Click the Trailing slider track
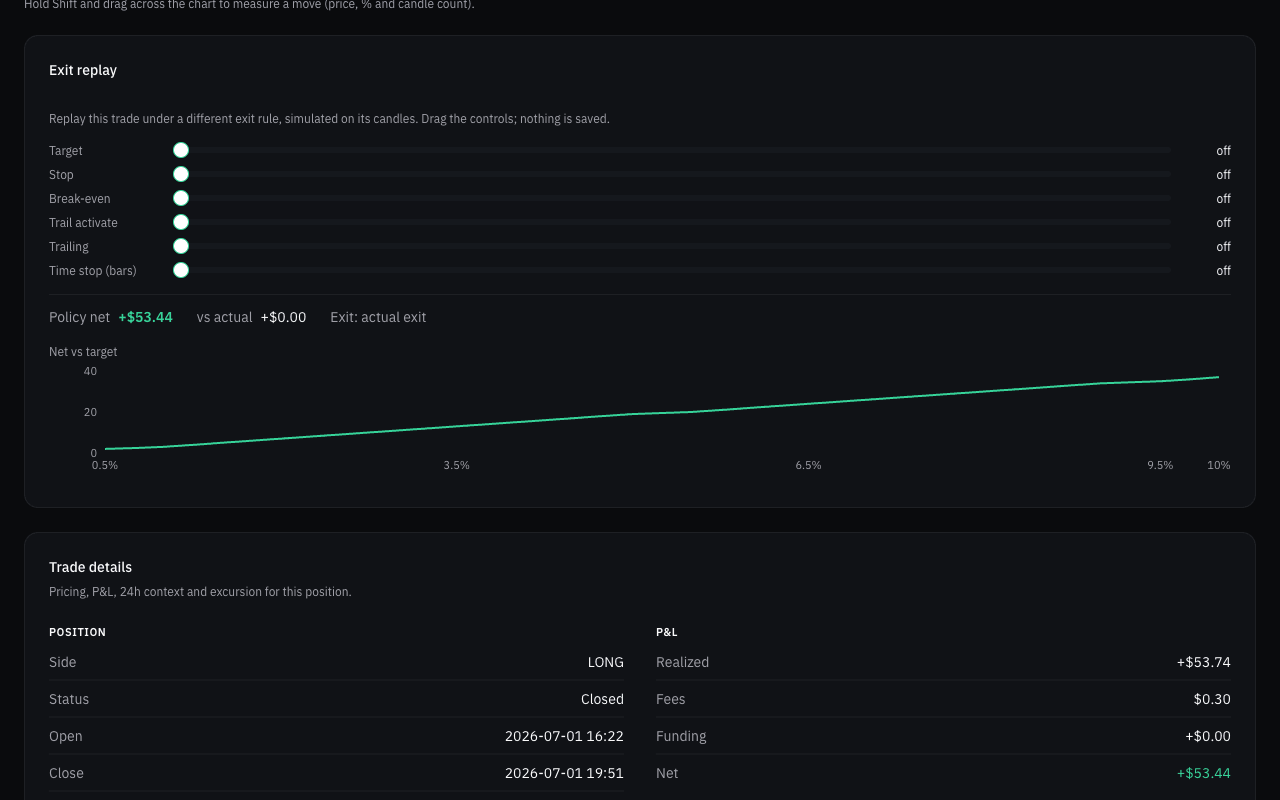This screenshot has height=800, width=1280. [671, 246]
